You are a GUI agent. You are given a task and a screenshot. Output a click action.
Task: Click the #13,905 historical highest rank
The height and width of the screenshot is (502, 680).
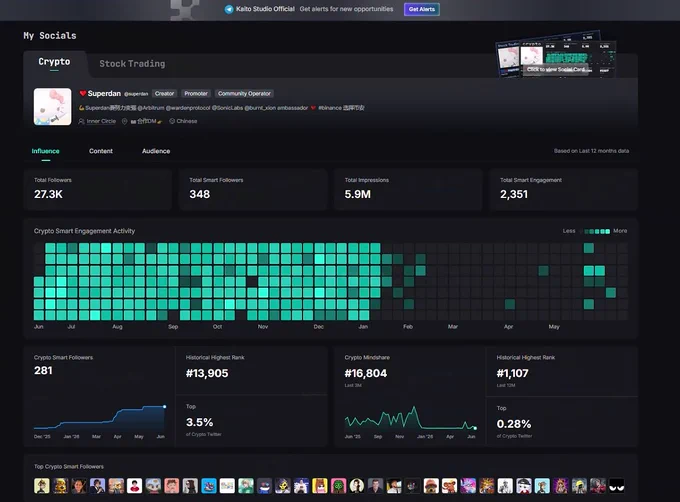pyautogui.click(x=207, y=373)
